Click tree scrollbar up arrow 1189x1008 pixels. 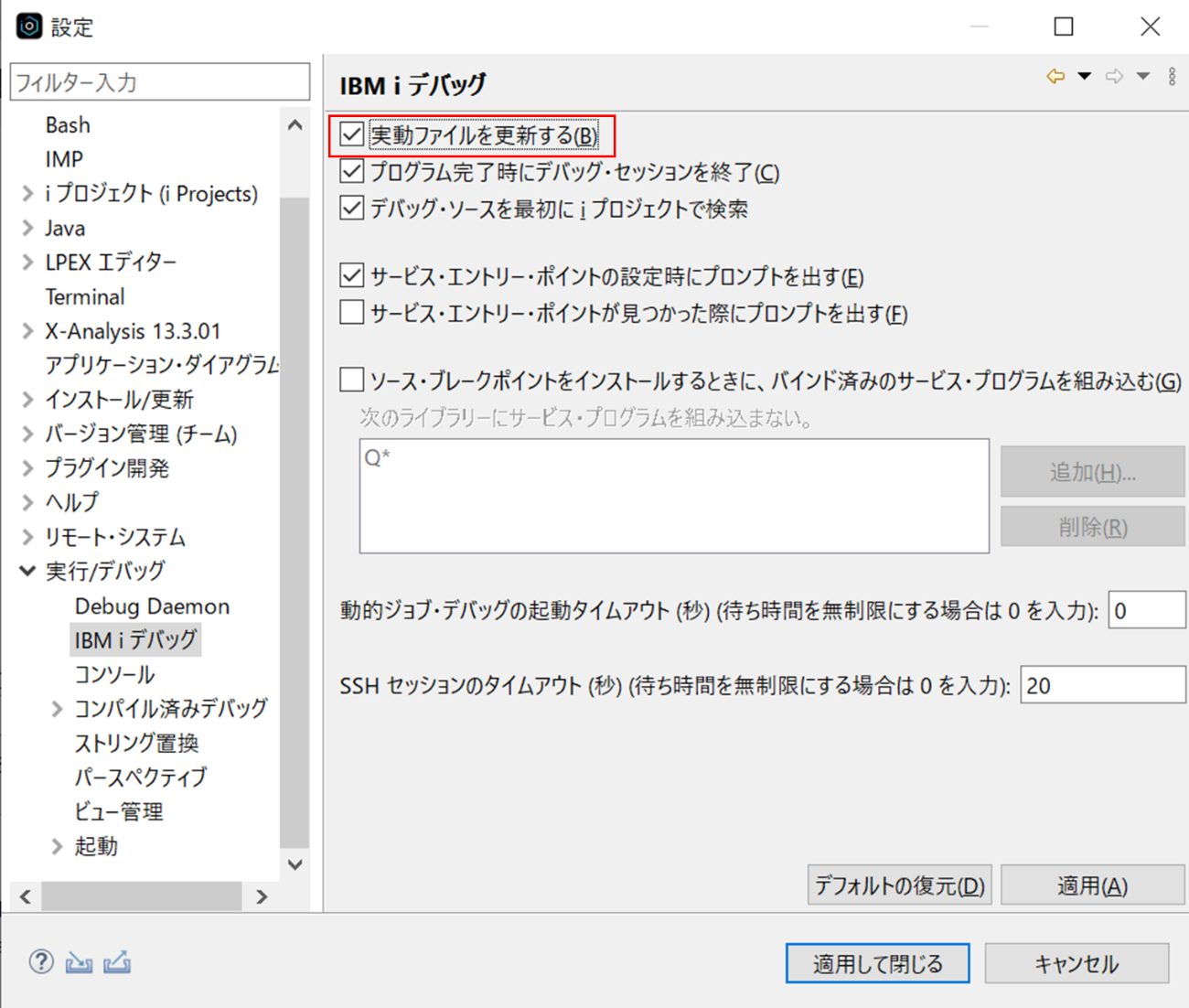coord(295,125)
